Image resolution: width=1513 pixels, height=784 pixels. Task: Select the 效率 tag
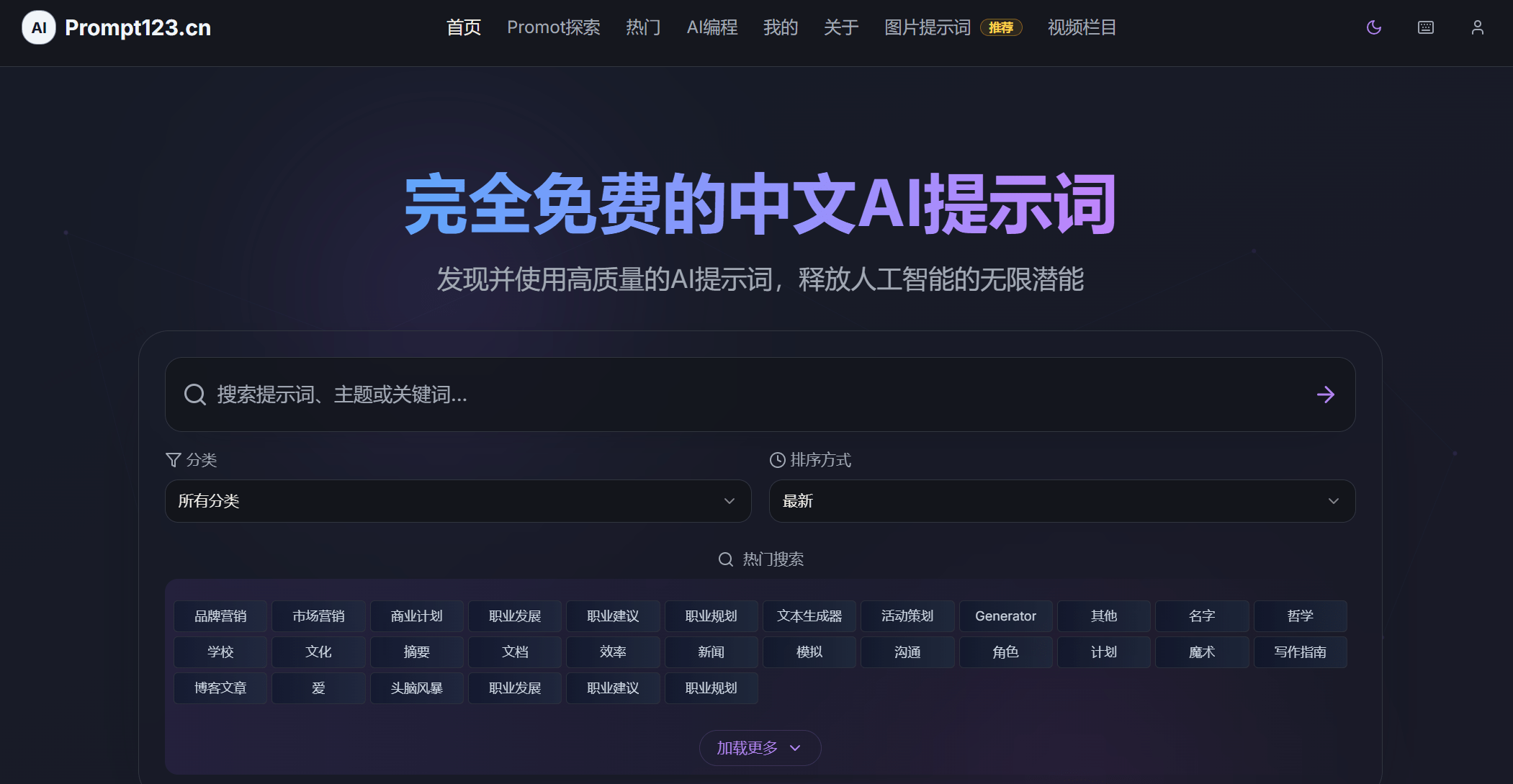click(x=613, y=652)
